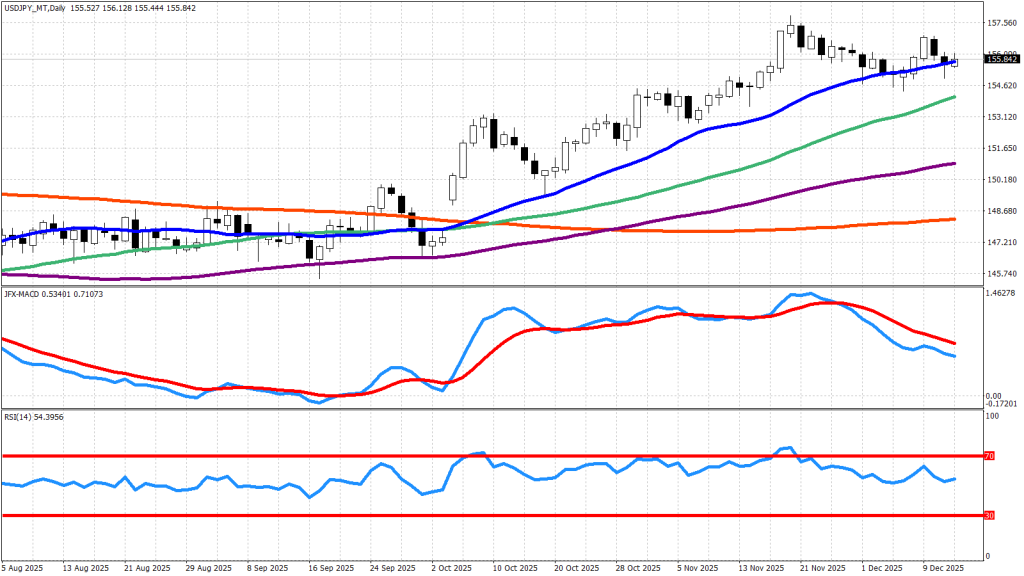
Task: Click the latest candlestick on the chart
Action: pyautogui.click(x=955, y=62)
